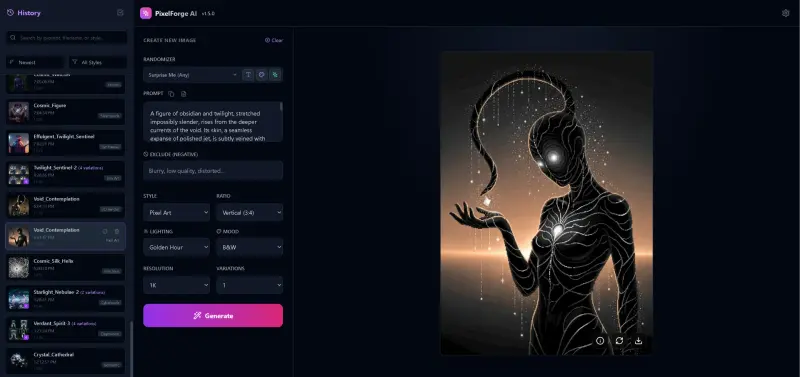Click the v1.5.0 version label

pyautogui.click(x=208, y=14)
